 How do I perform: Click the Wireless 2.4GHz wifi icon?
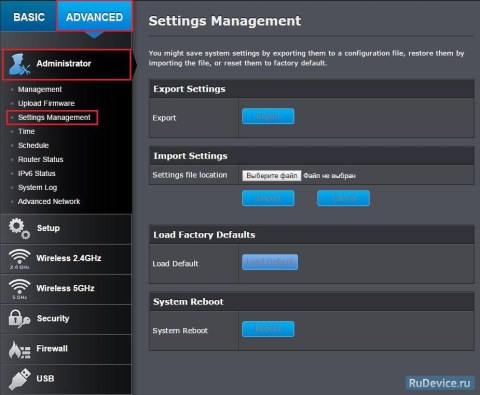[19, 259]
